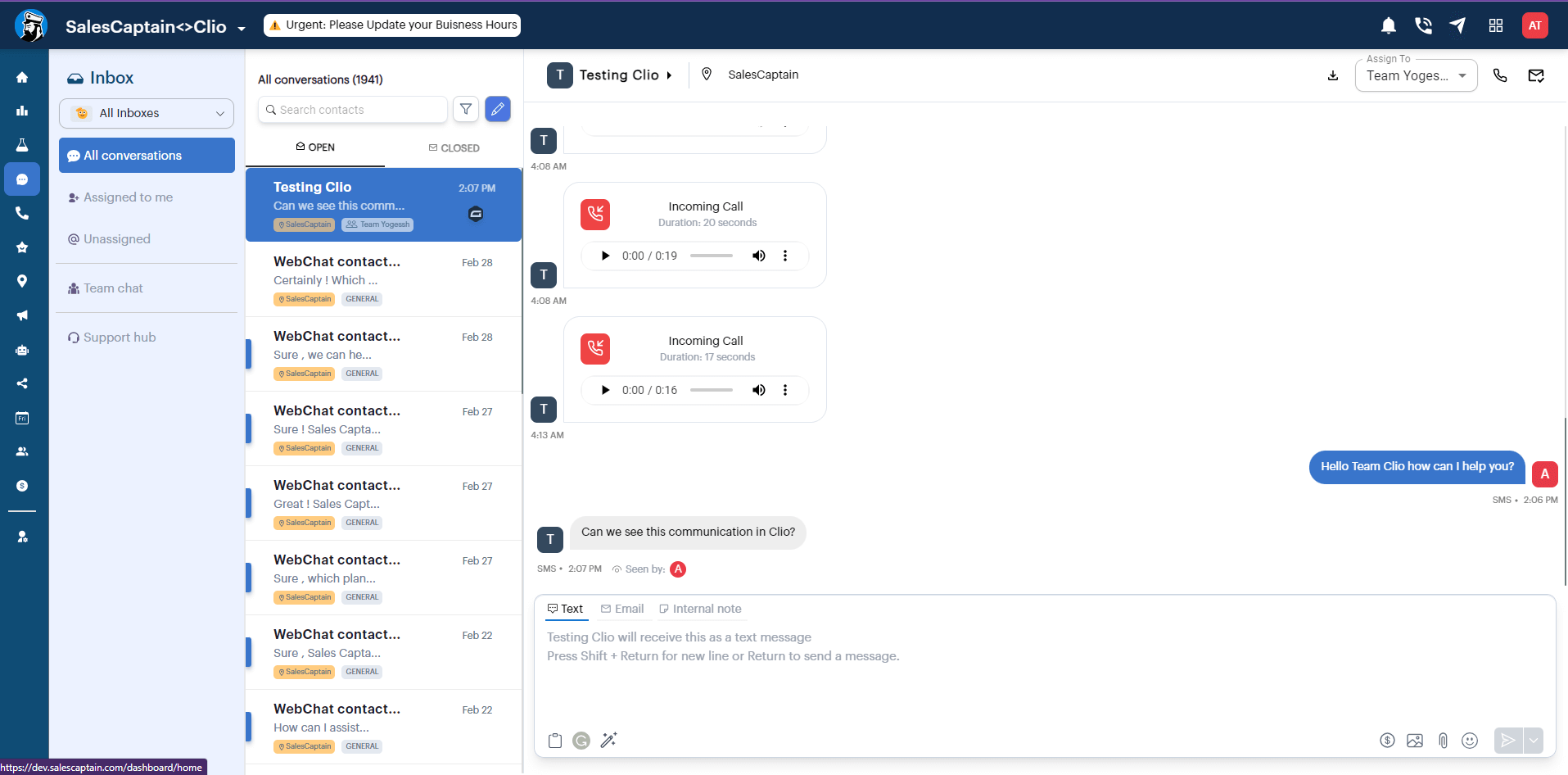Use the AI magic wand icon
Screen dimensions: 1568x775
coord(608,741)
